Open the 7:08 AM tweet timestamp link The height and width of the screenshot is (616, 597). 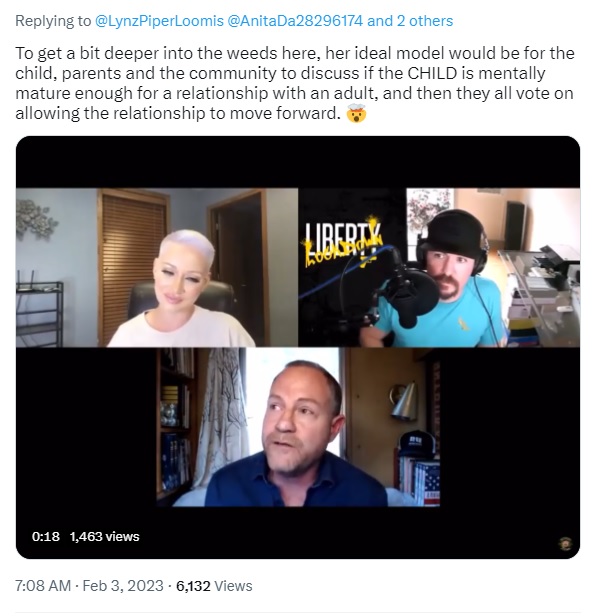[x=43, y=585]
